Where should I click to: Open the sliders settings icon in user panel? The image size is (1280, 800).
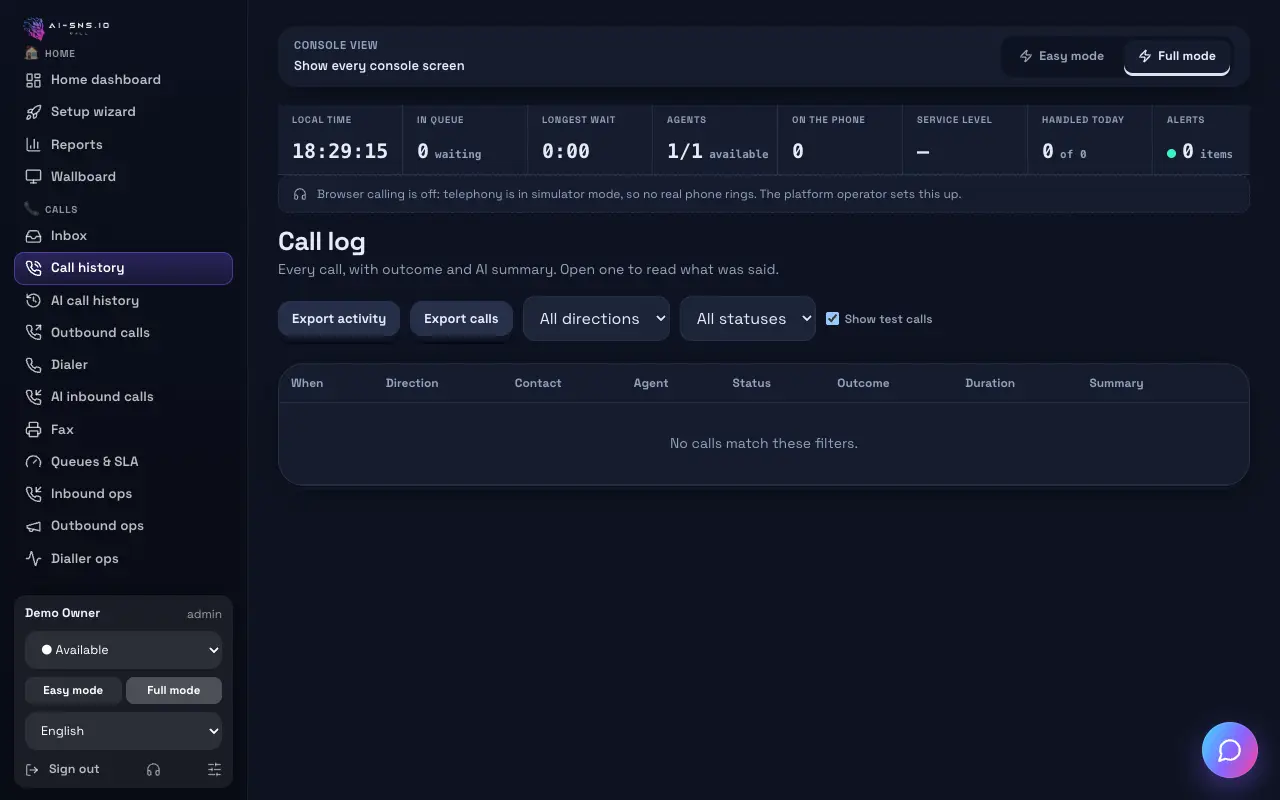pyautogui.click(x=214, y=769)
